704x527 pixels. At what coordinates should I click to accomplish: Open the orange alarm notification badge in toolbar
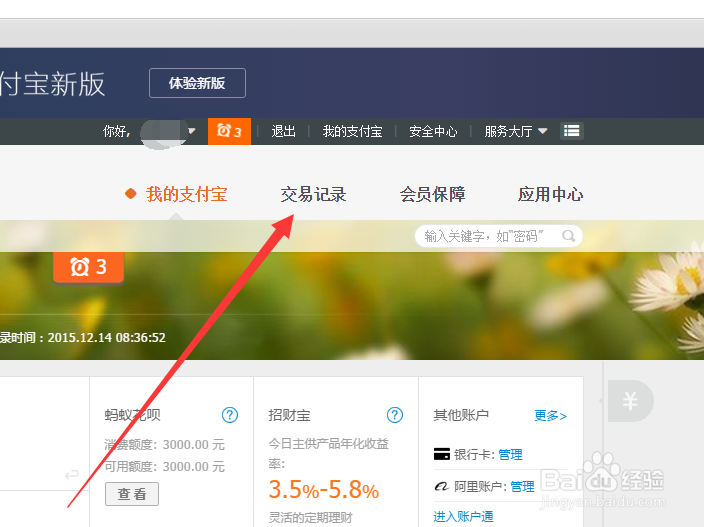229,131
